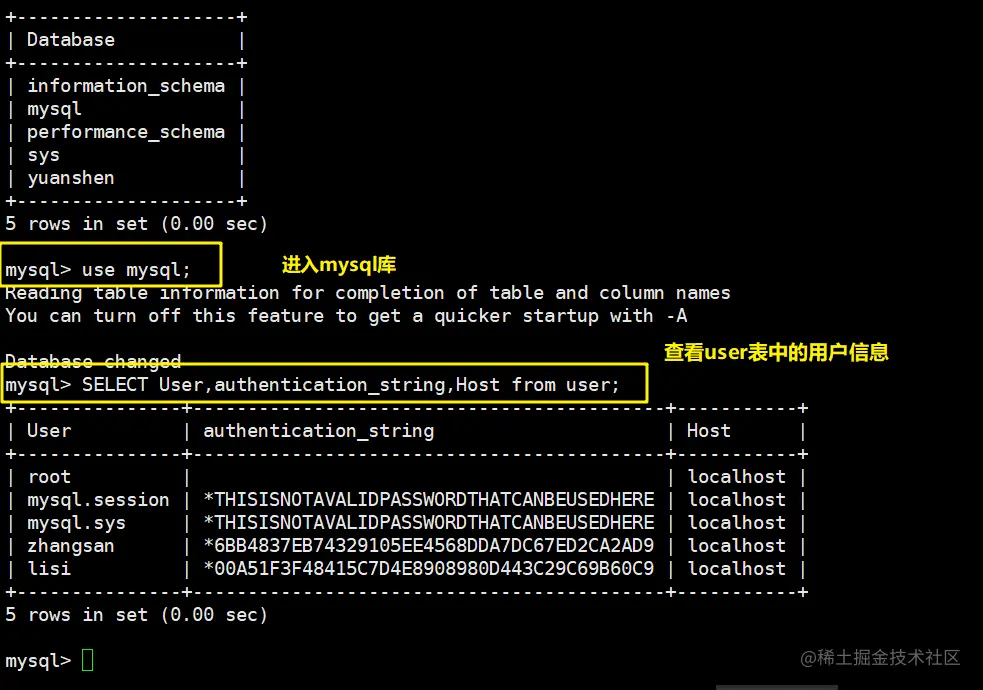The width and height of the screenshot is (983, 690).
Task: Click 'localhost' in the zhangsan row
Action: click(737, 546)
